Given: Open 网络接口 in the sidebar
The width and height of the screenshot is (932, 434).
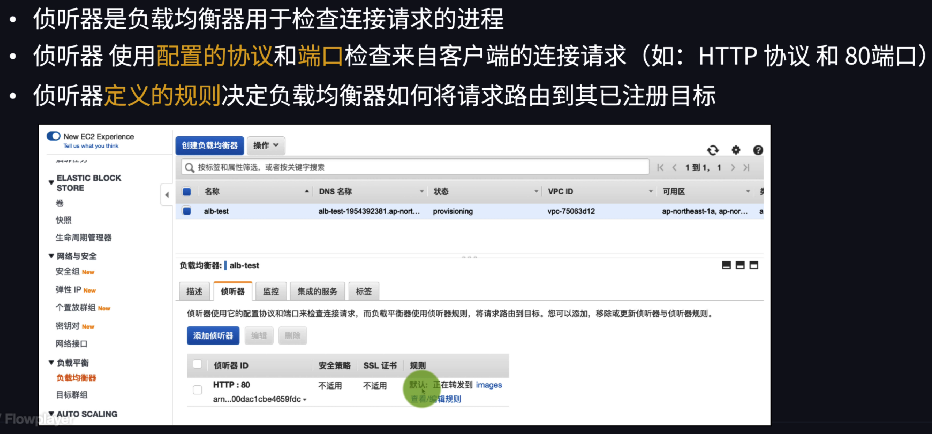Looking at the screenshot, I should tap(72, 344).
